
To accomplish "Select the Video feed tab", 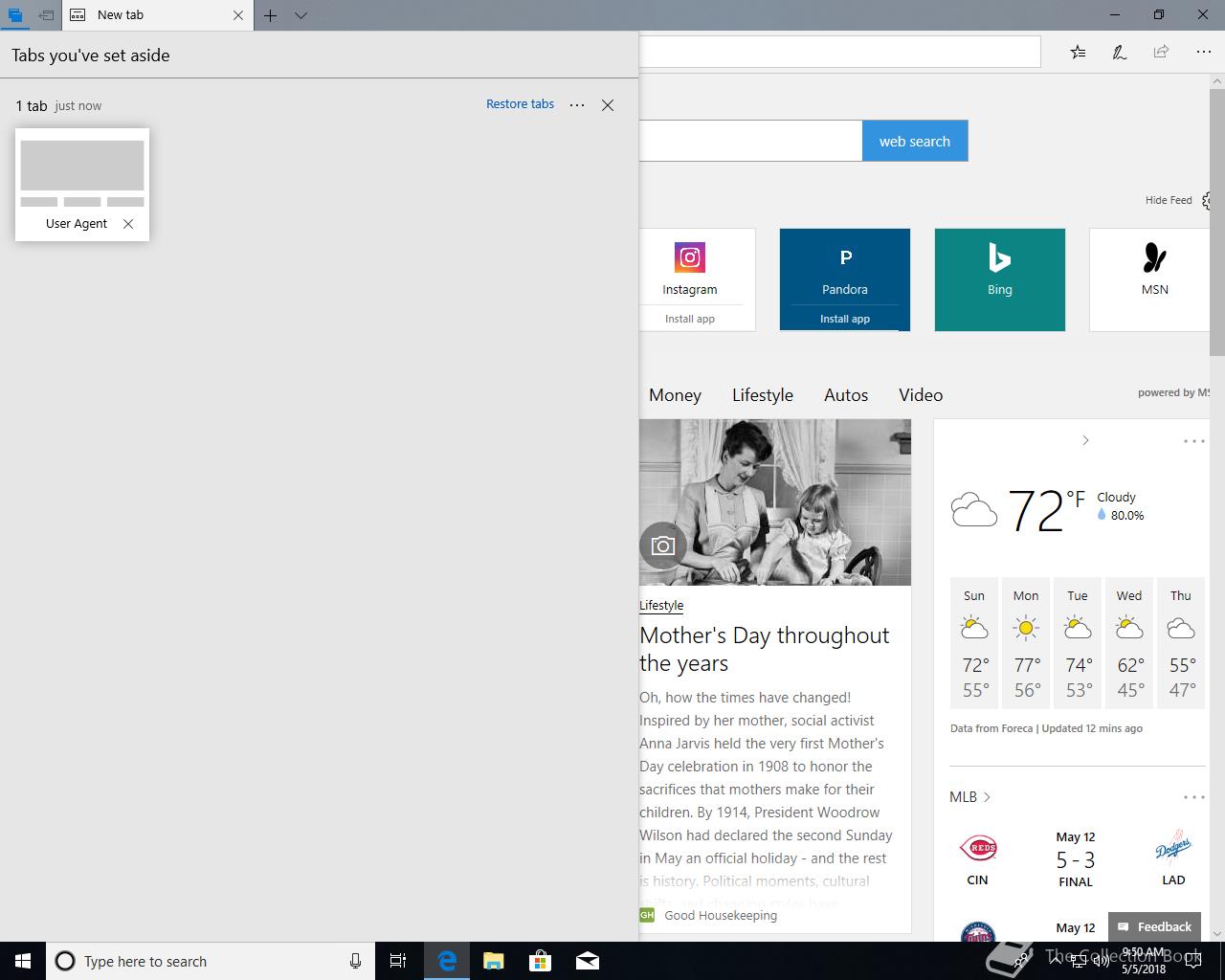I will (921, 395).
